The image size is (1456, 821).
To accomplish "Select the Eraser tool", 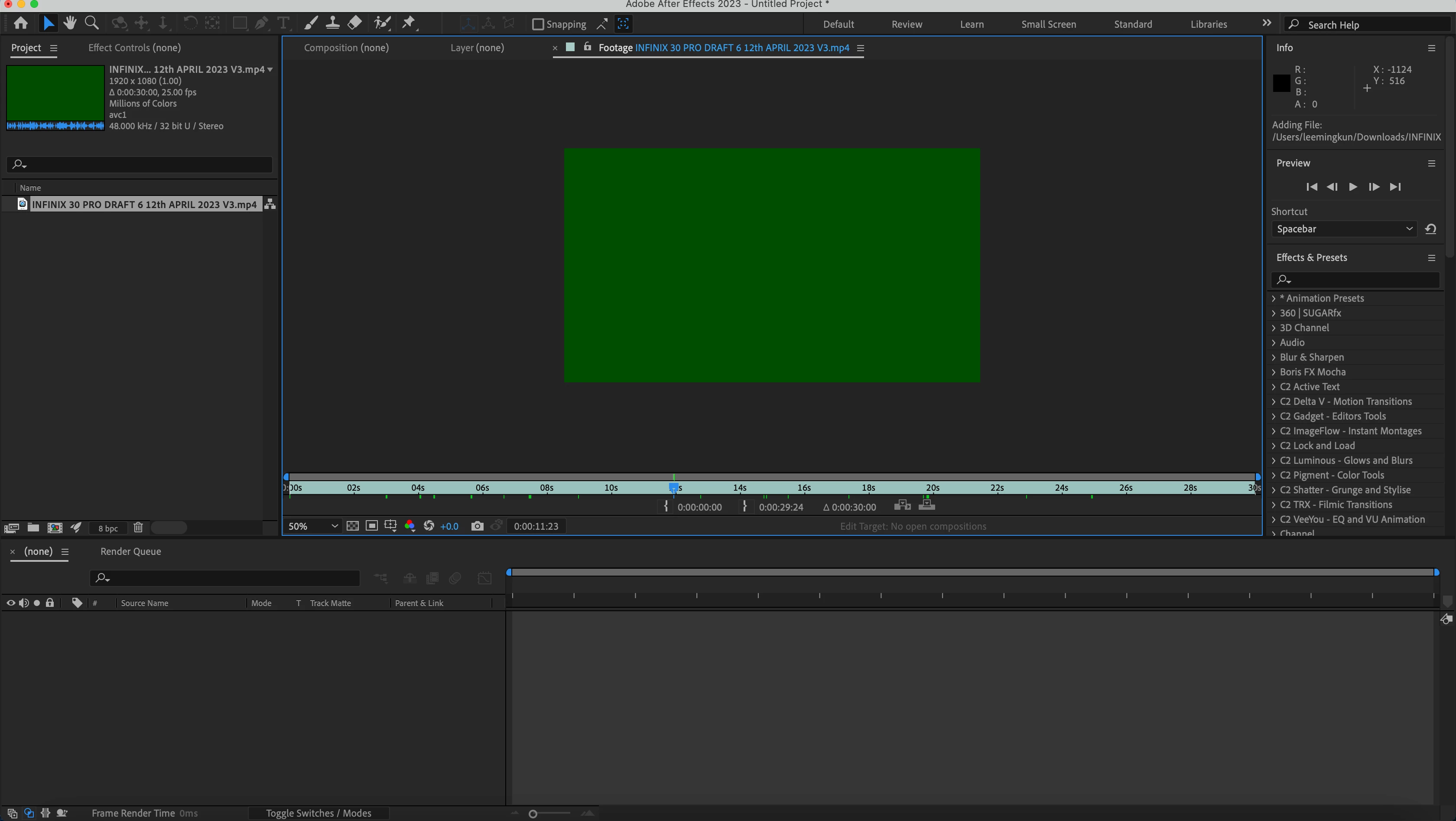I will coord(354,23).
